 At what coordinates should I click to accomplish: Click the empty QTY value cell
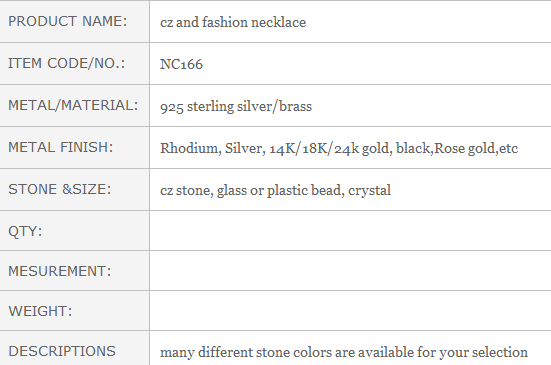(x=350, y=231)
